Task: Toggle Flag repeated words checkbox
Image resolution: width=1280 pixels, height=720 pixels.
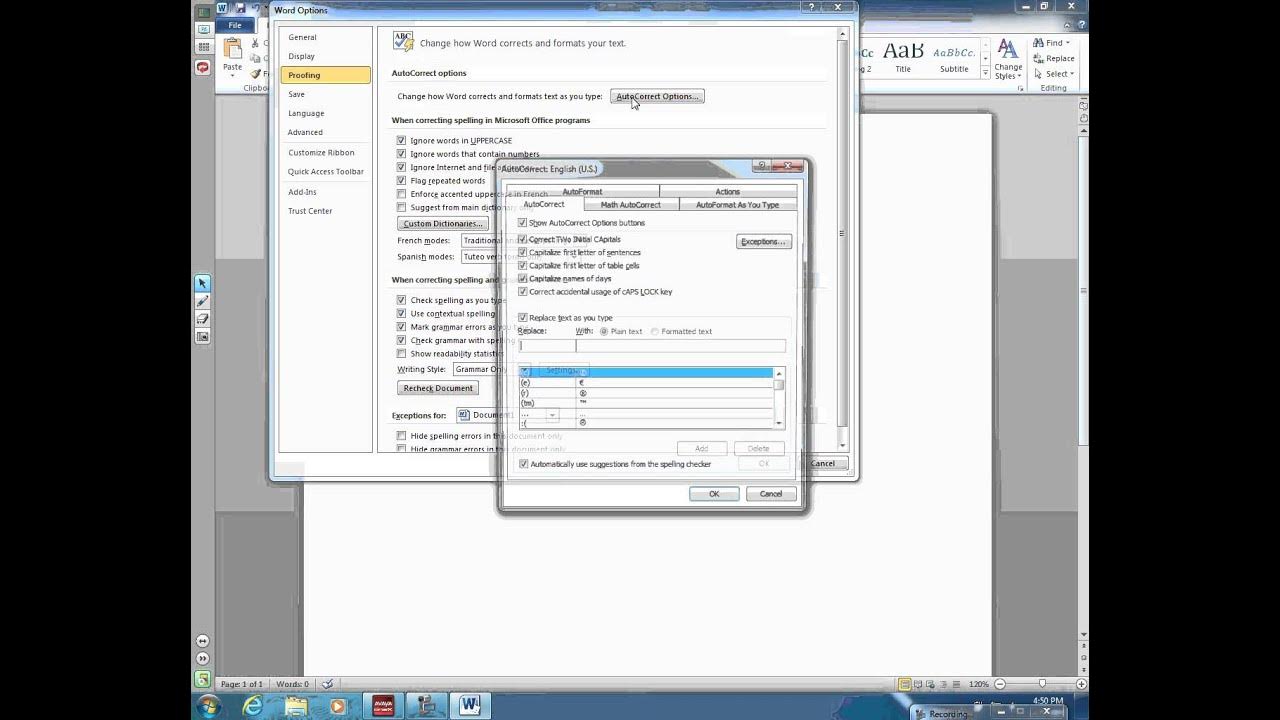Action: 401,181
